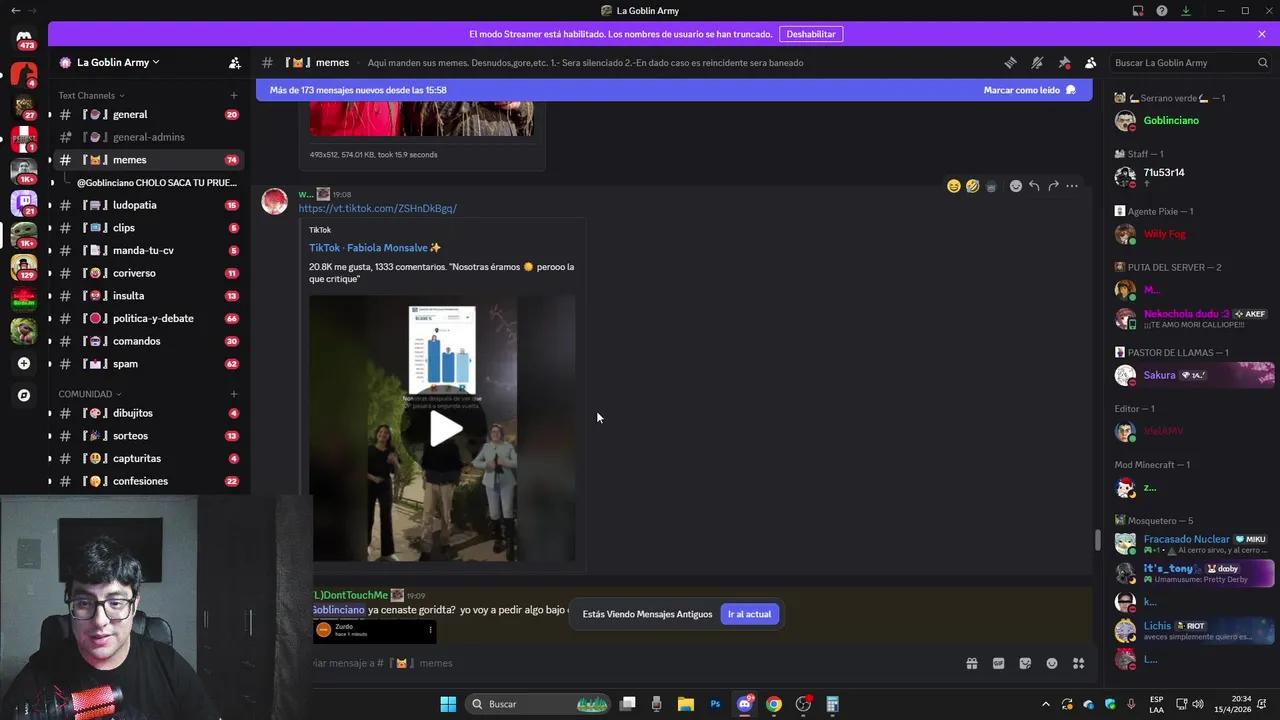Image resolution: width=1280 pixels, height=720 pixels.
Task: Open the insulta channel
Action: click(x=147, y=296)
